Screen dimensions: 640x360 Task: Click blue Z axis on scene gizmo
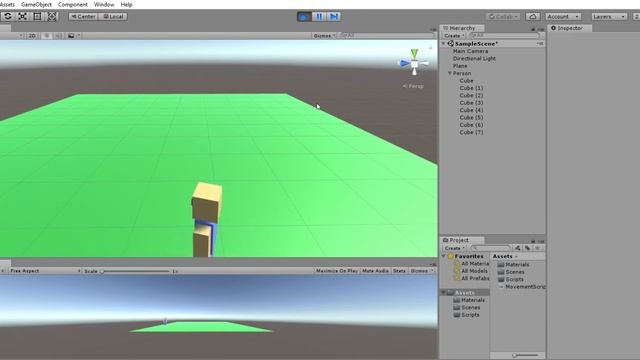pyautogui.click(x=405, y=63)
